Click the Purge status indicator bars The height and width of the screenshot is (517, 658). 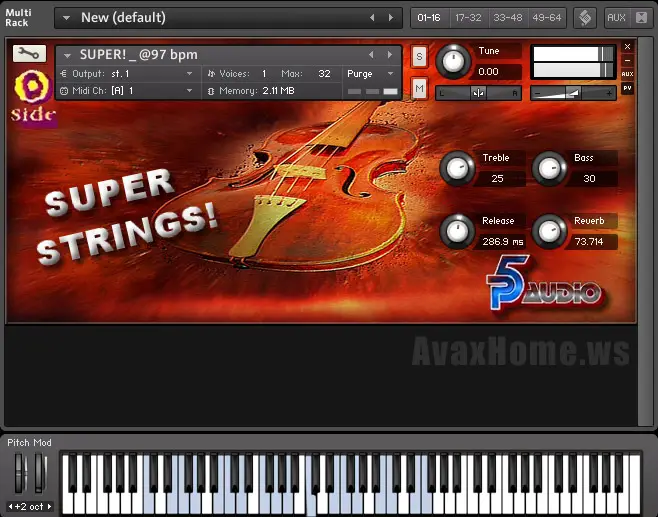tap(372, 91)
